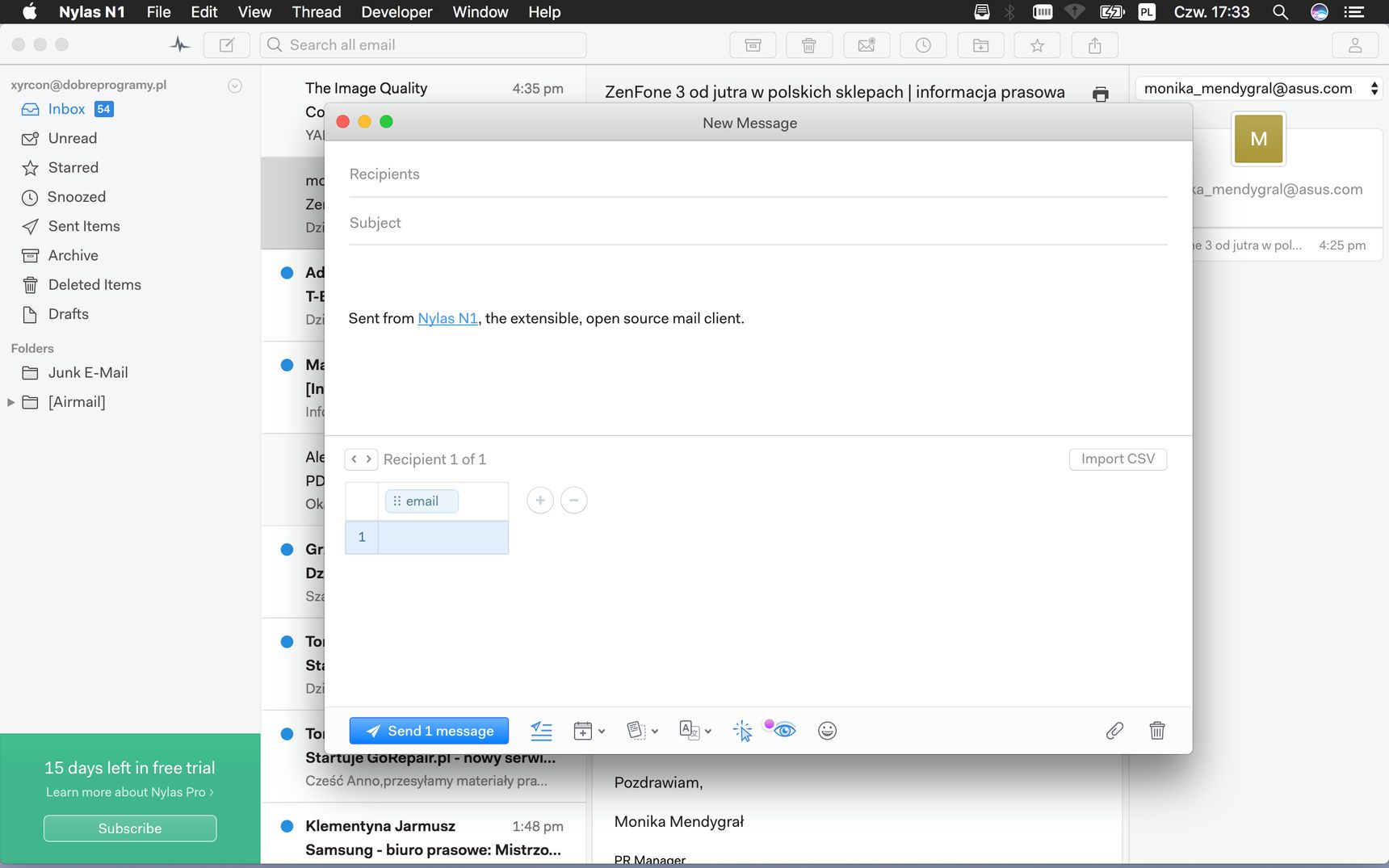Open Sent Items folder
The height and width of the screenshot is (868, 1389).
click(84, 226)
